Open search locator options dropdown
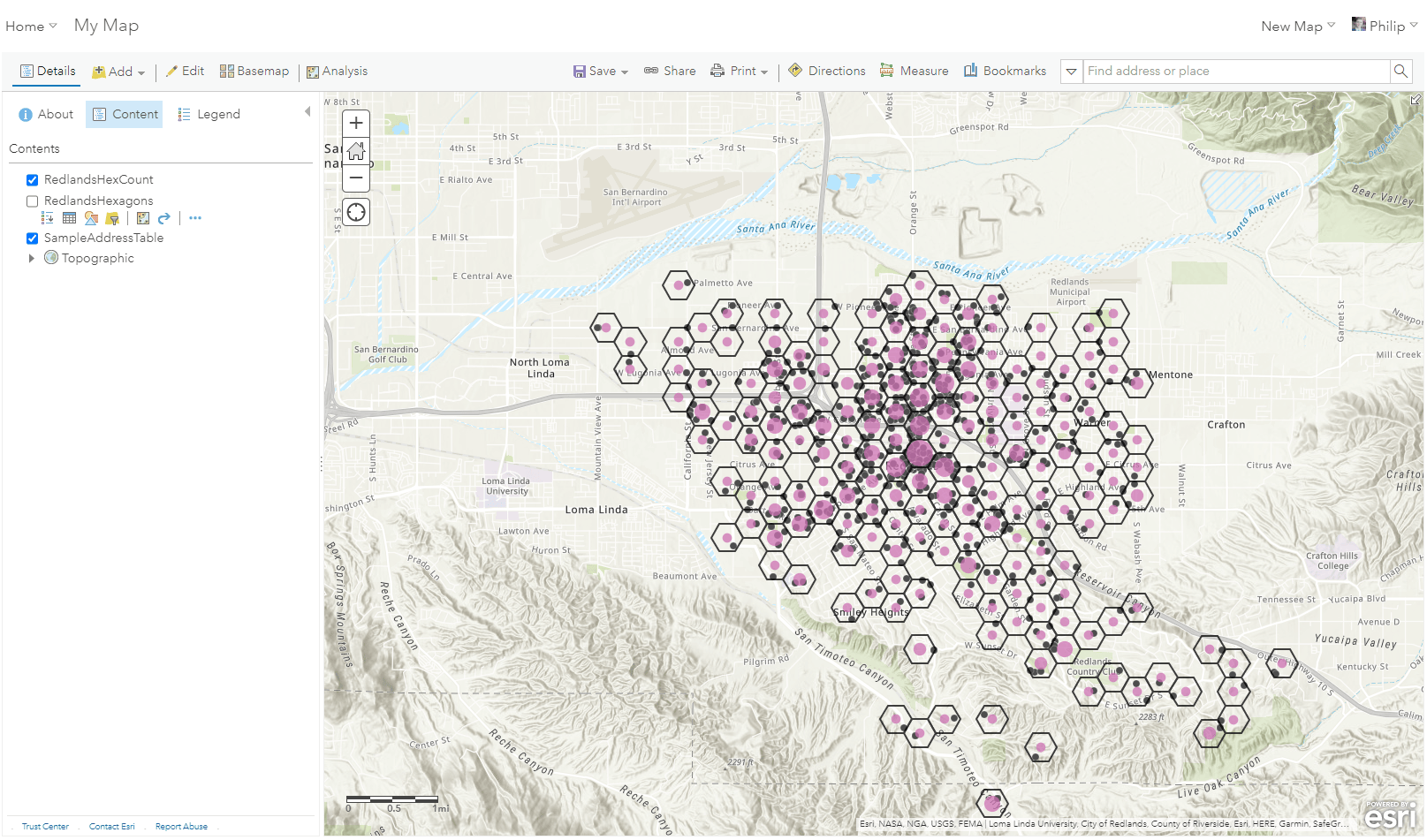This screenshot has width=1427, height=840. [1072, 72]
